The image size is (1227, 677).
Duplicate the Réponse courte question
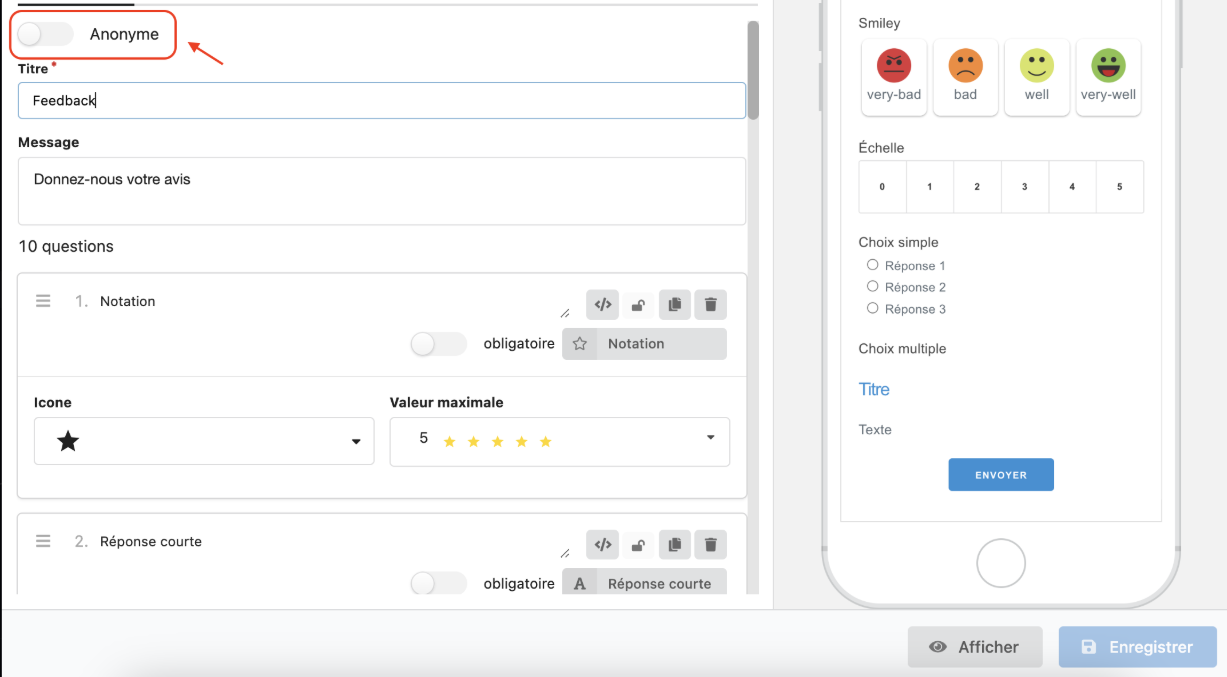(x=674, y=545)
